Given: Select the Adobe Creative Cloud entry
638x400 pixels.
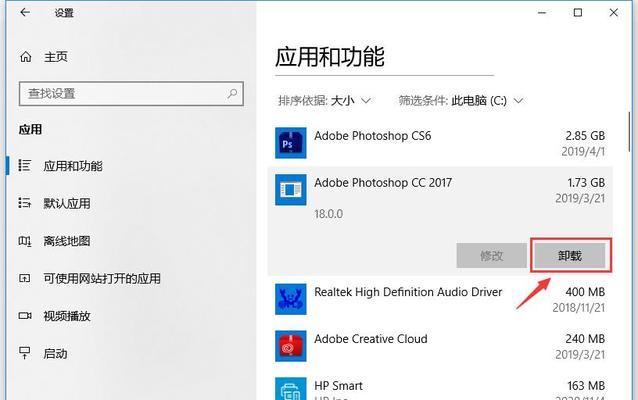Looking at the screenshot, I should (x=440, y=346).
